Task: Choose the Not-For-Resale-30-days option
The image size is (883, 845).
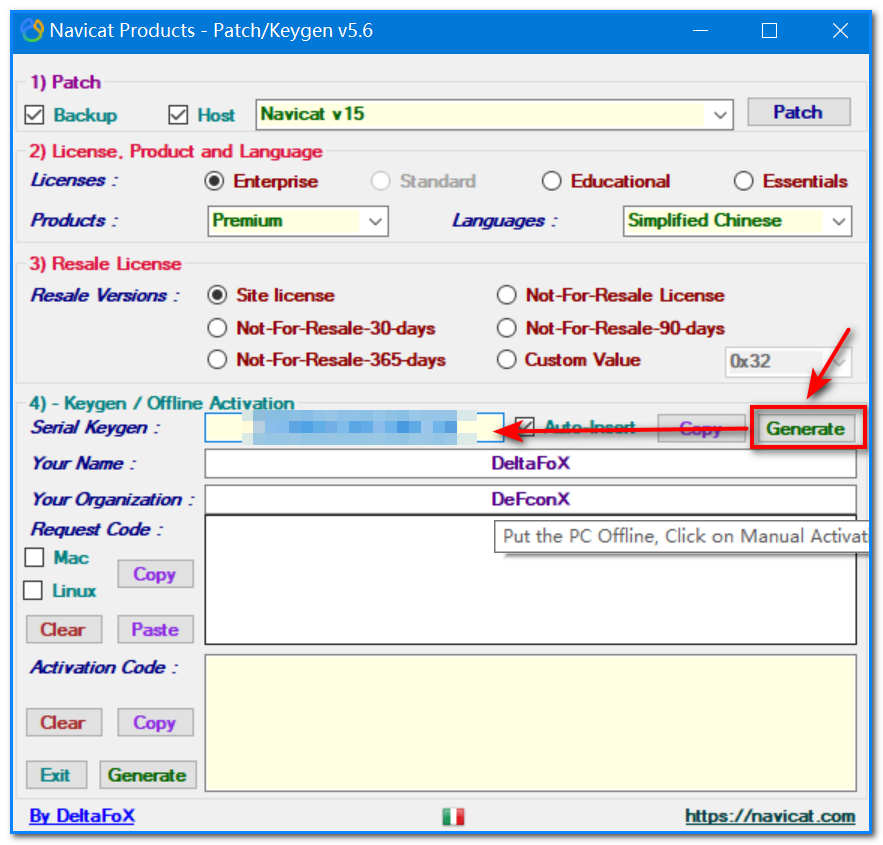Action: (217, 328)
